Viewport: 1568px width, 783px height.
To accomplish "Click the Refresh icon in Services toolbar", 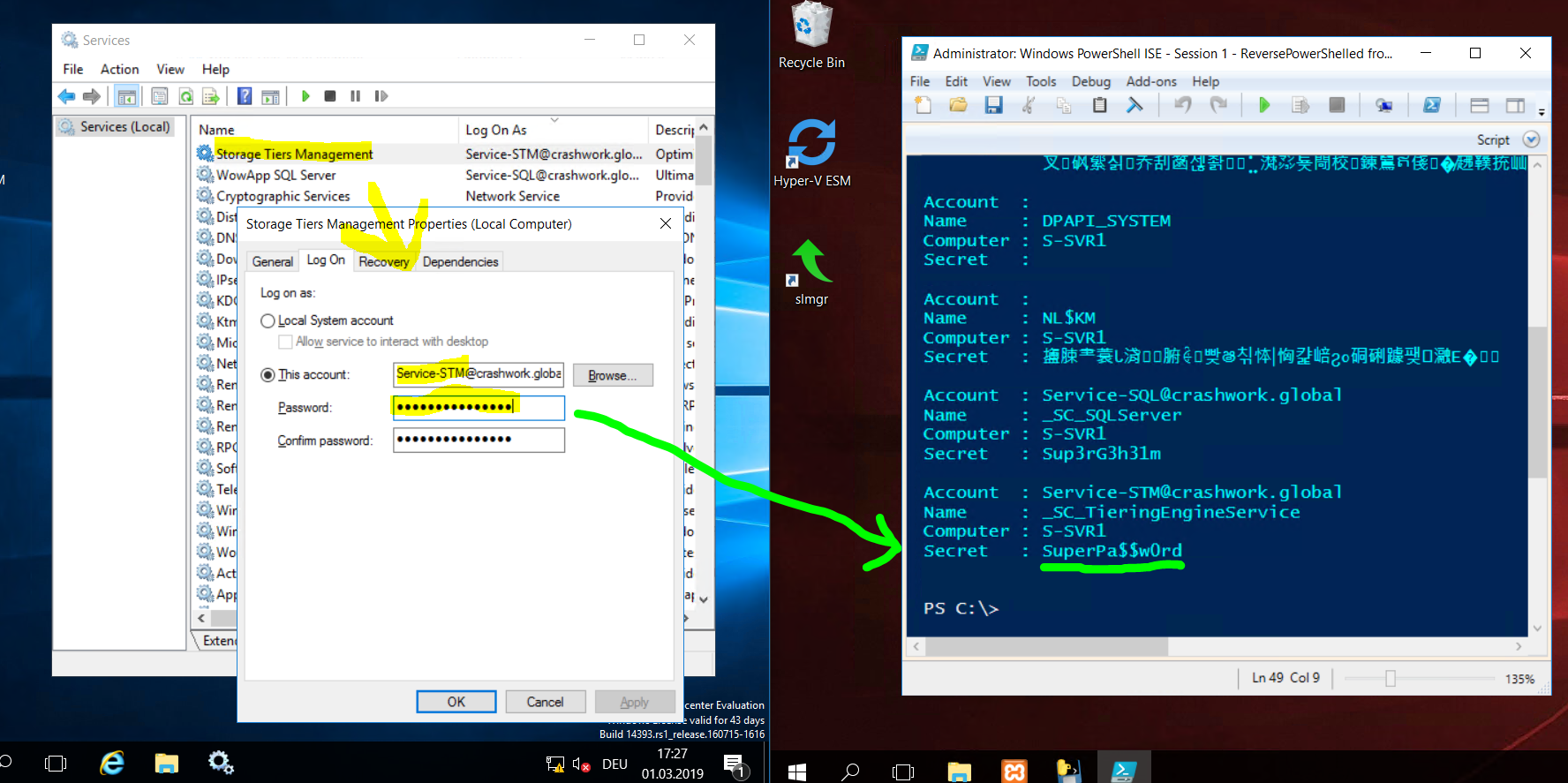I will [x=185, y=96].
